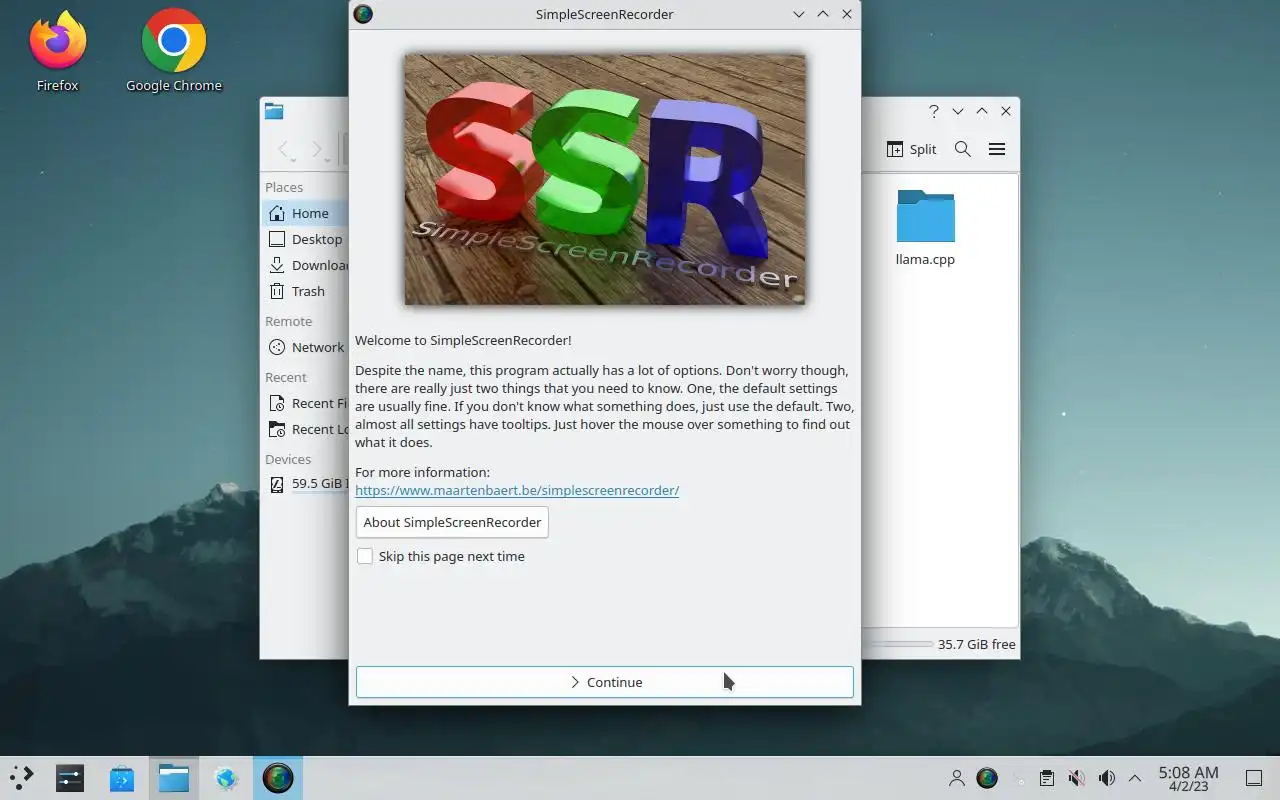
Task: Open the web browser globe taskbar icon
Action: [x=226, y=778]
